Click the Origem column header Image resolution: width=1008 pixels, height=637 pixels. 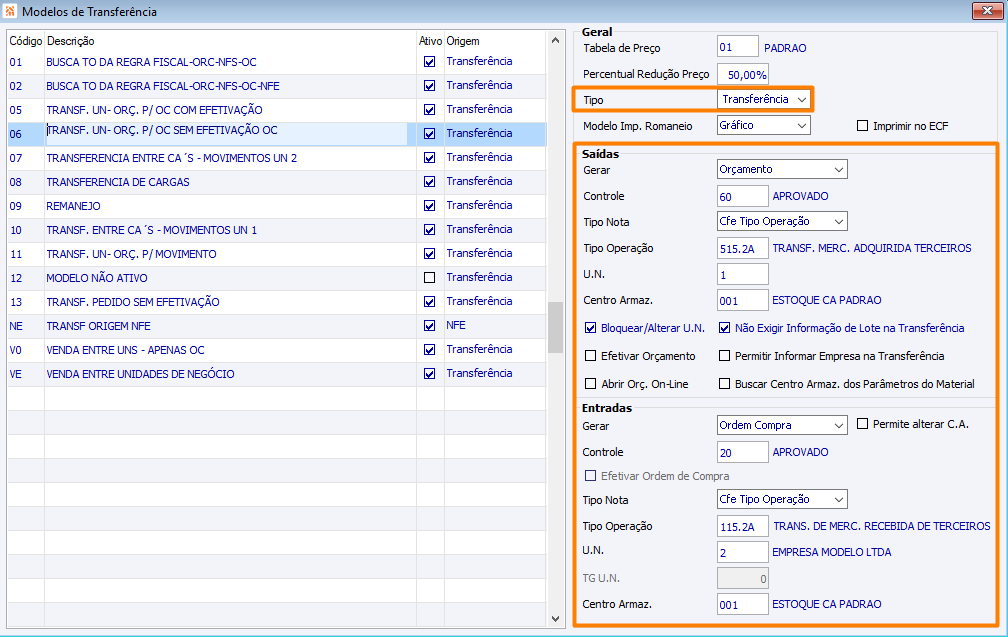(463, 41)
